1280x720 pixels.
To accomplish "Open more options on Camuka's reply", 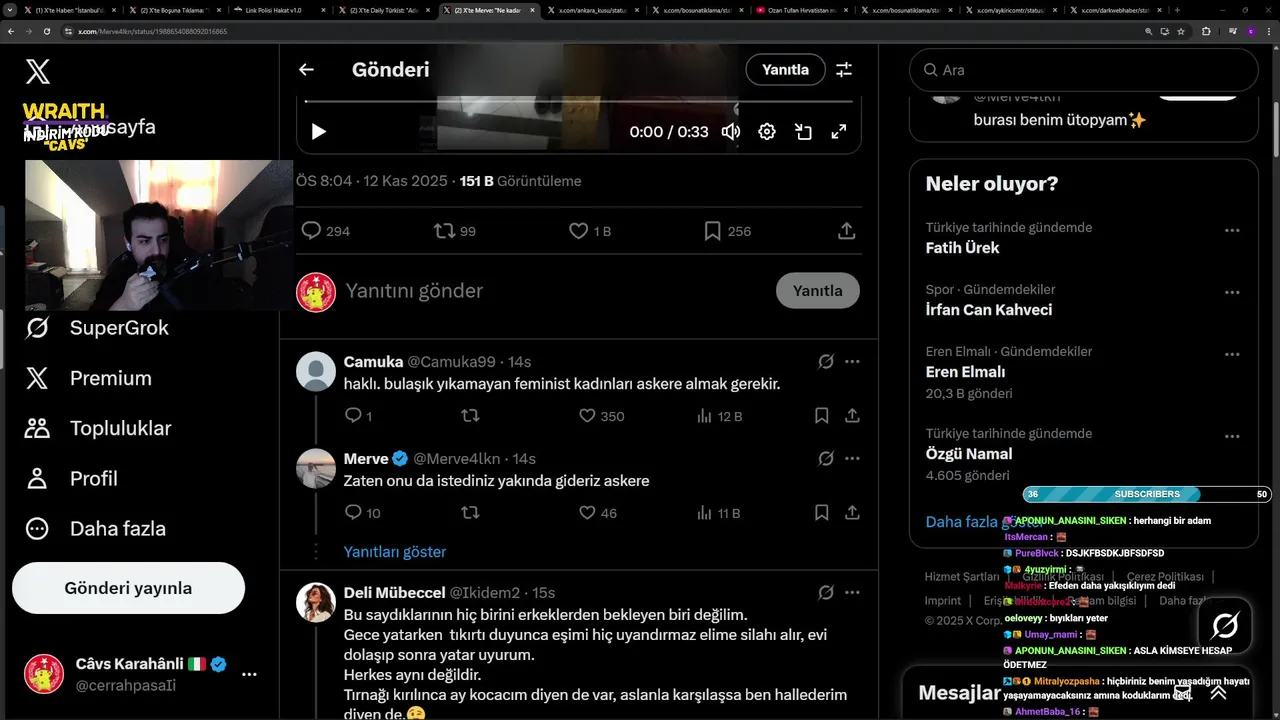I will coord(852,362).
